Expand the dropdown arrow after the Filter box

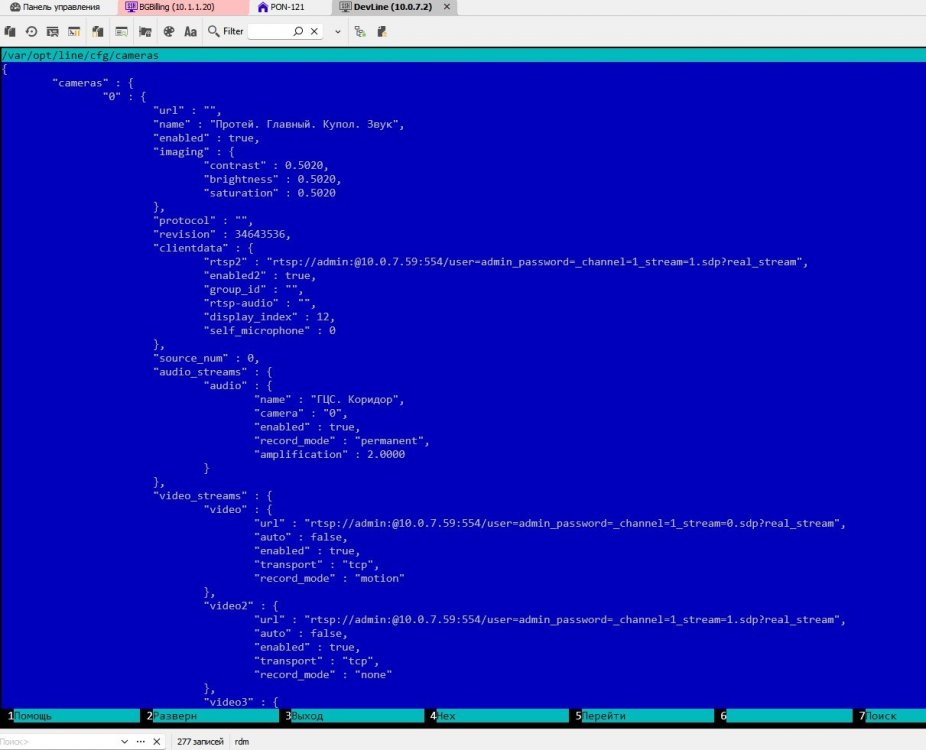click(338, 31)
